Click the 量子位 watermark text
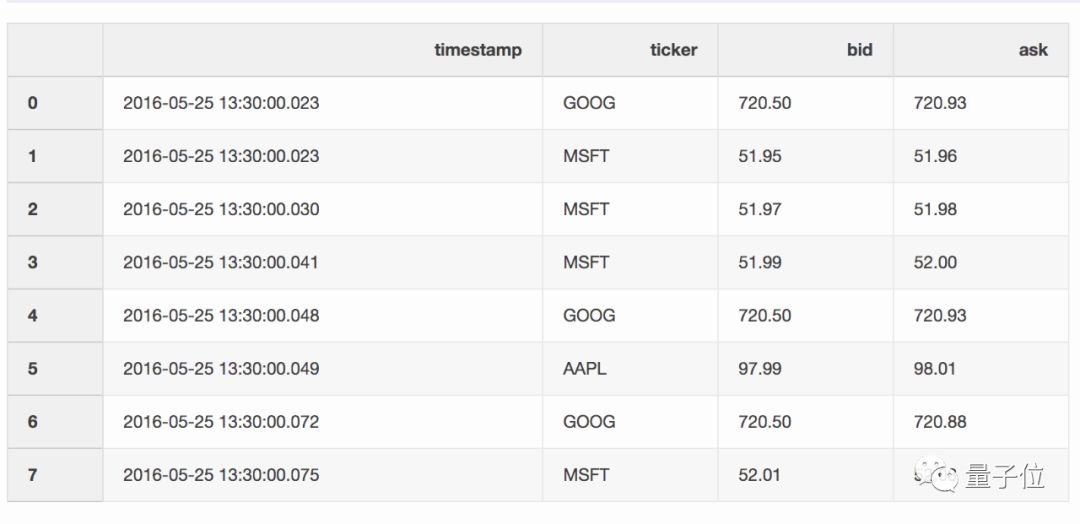This screenshot has height=524, width=1080. pyautogui.click(x=1005, y=477)
